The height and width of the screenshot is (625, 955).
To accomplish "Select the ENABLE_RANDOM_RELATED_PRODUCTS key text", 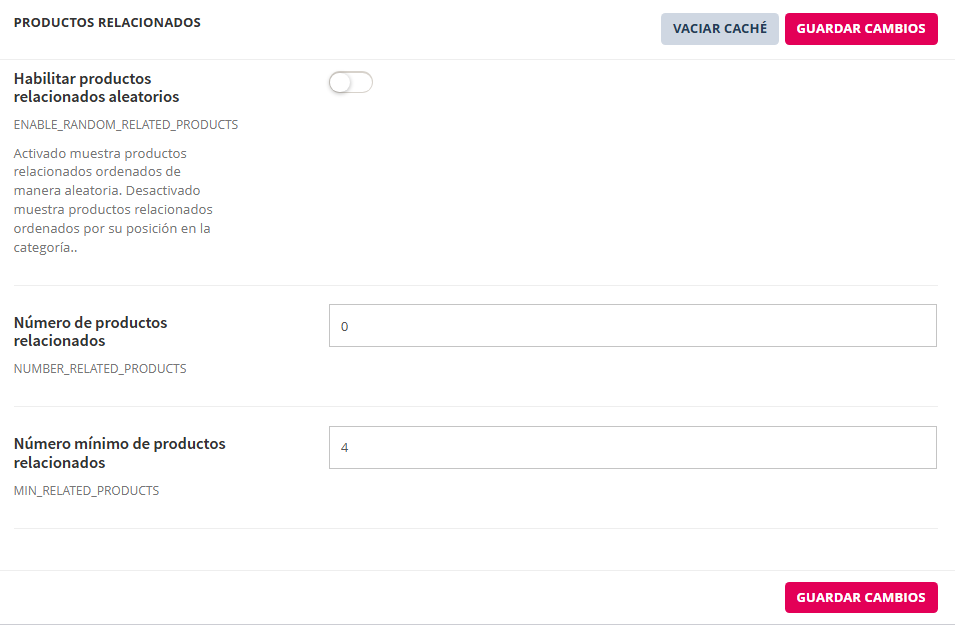I will (126, 125).
